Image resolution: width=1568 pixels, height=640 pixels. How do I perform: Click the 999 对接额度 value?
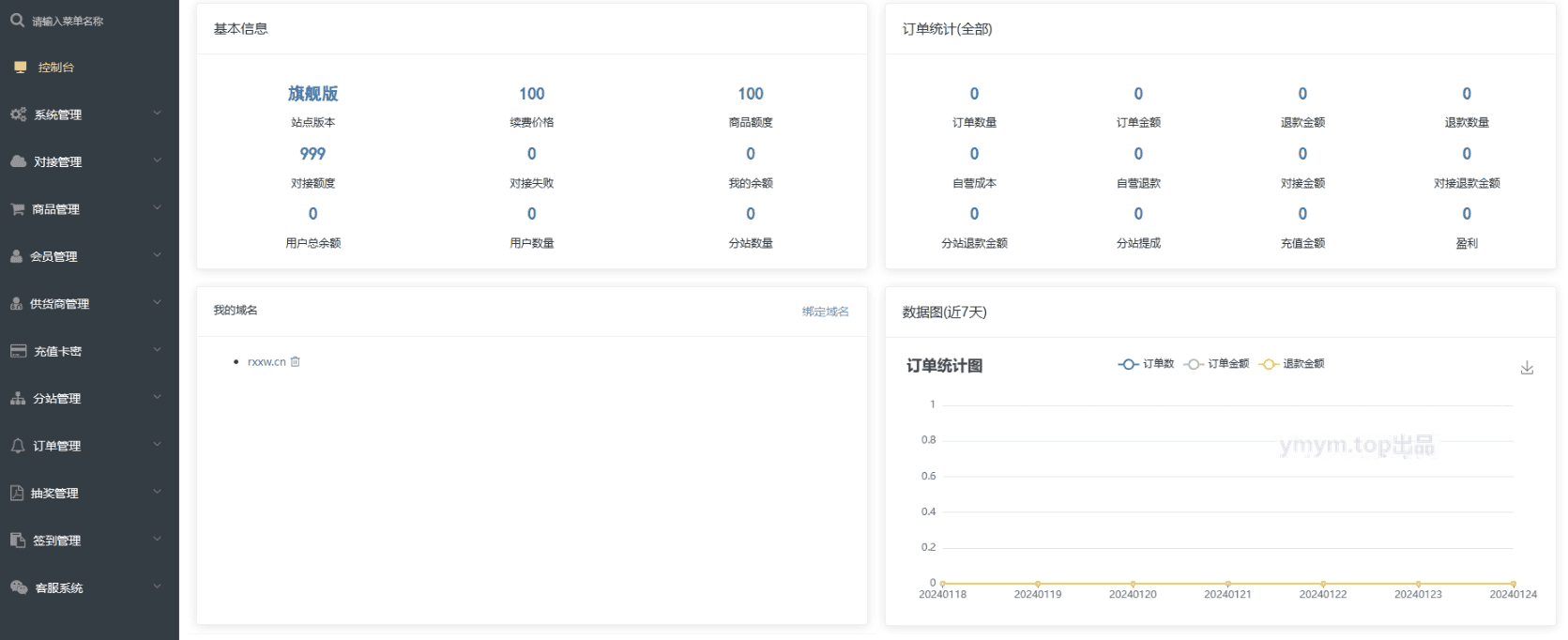[x=312, y=154]
